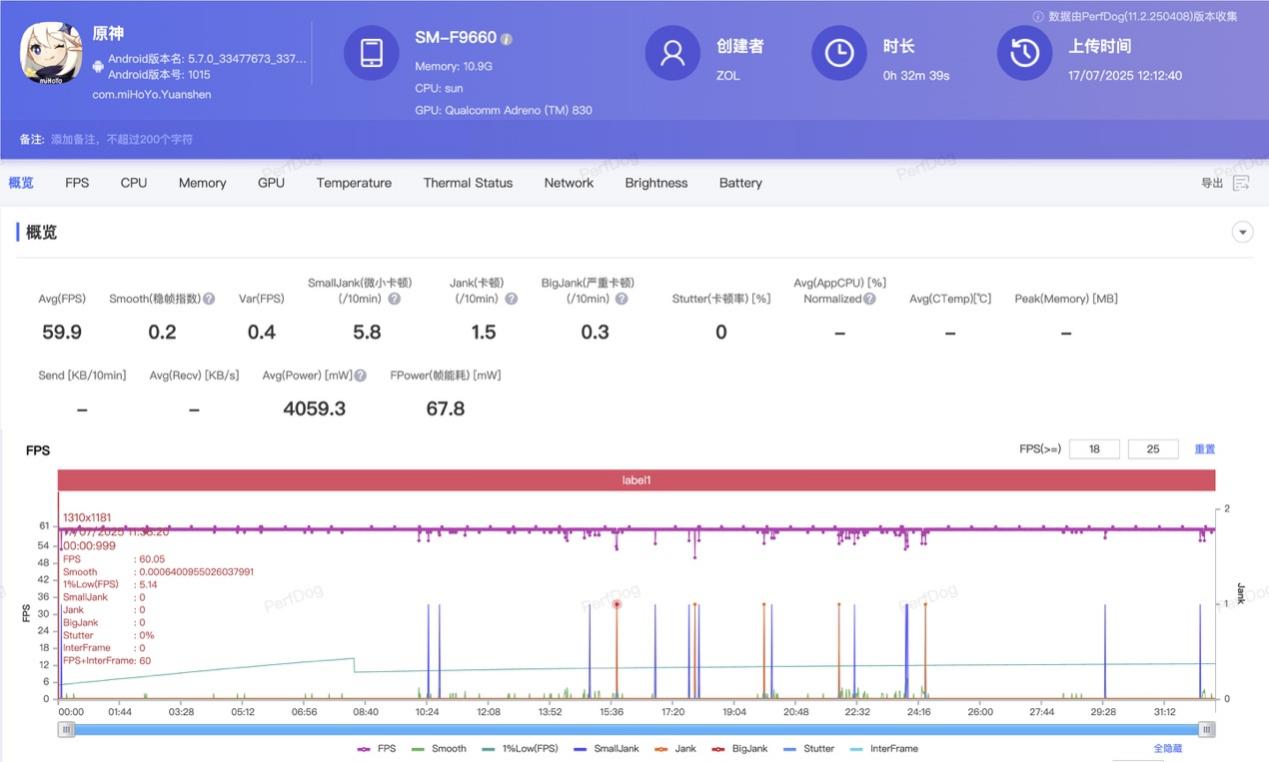Viewport: 1269px width, 762px height.
Task: Collapse the 概览 overview section arrow
Action: point(1242,232)
